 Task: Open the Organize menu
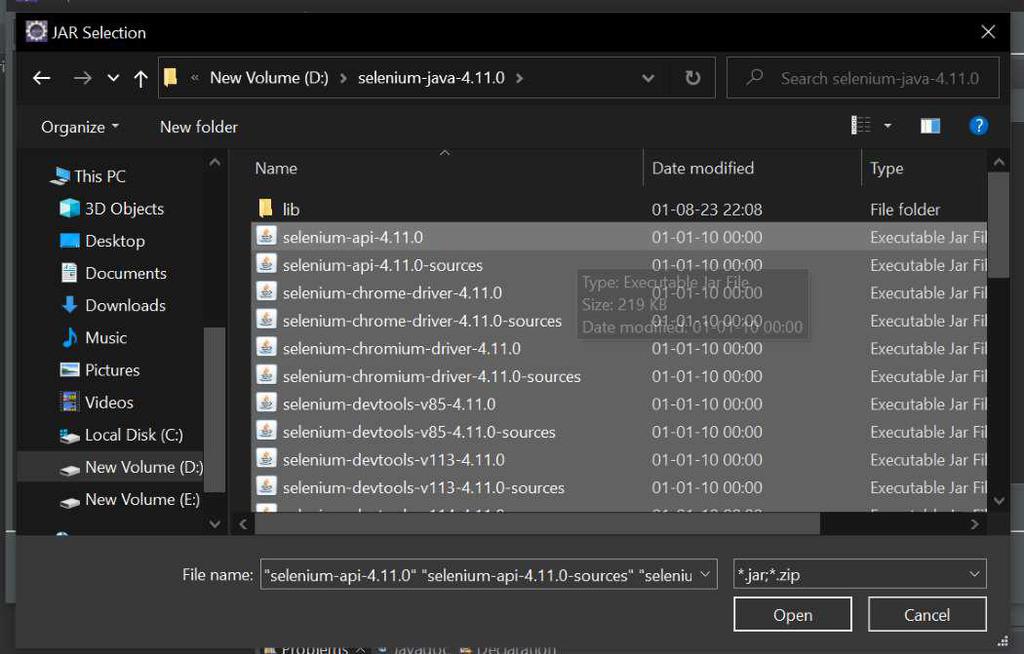pos(80,127)
